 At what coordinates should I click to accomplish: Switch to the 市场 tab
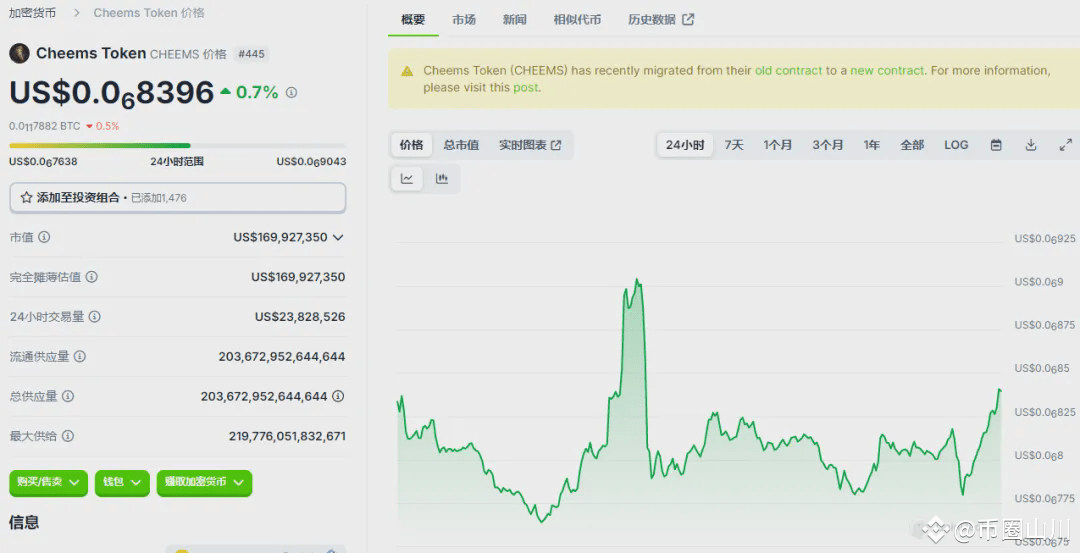(464, 19)
